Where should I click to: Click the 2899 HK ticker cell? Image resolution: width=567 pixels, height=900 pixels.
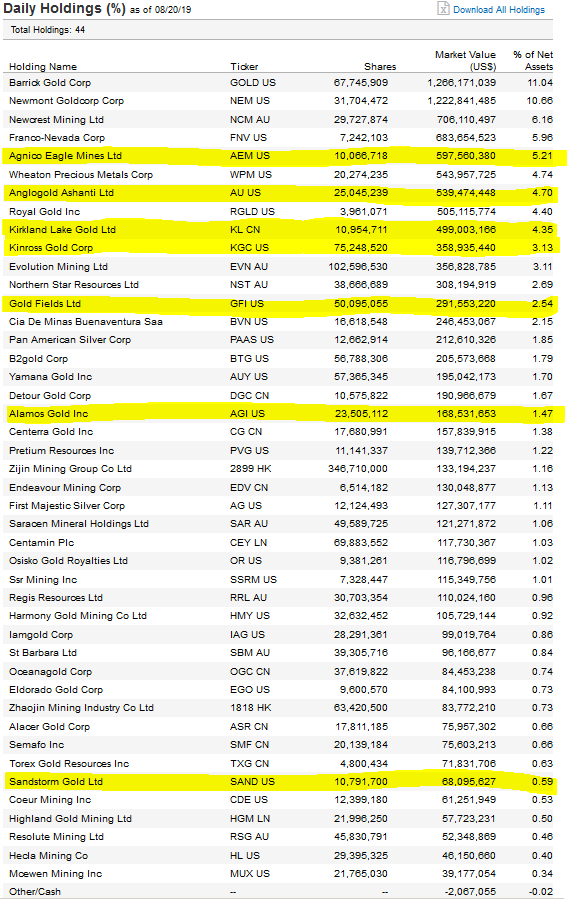(x=251, y=469)
